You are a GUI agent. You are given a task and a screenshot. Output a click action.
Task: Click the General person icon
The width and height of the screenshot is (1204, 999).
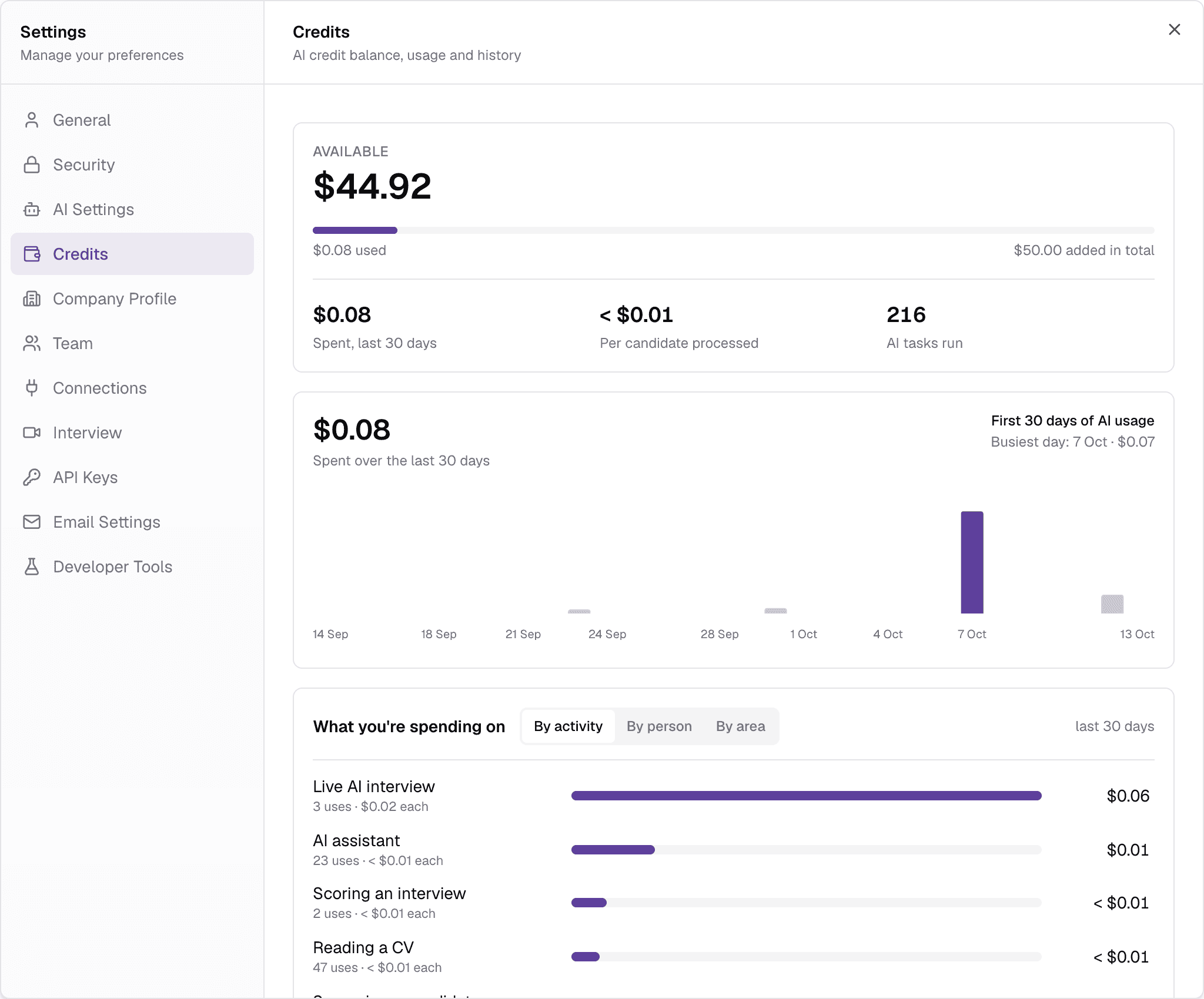[x=32, y=120]
